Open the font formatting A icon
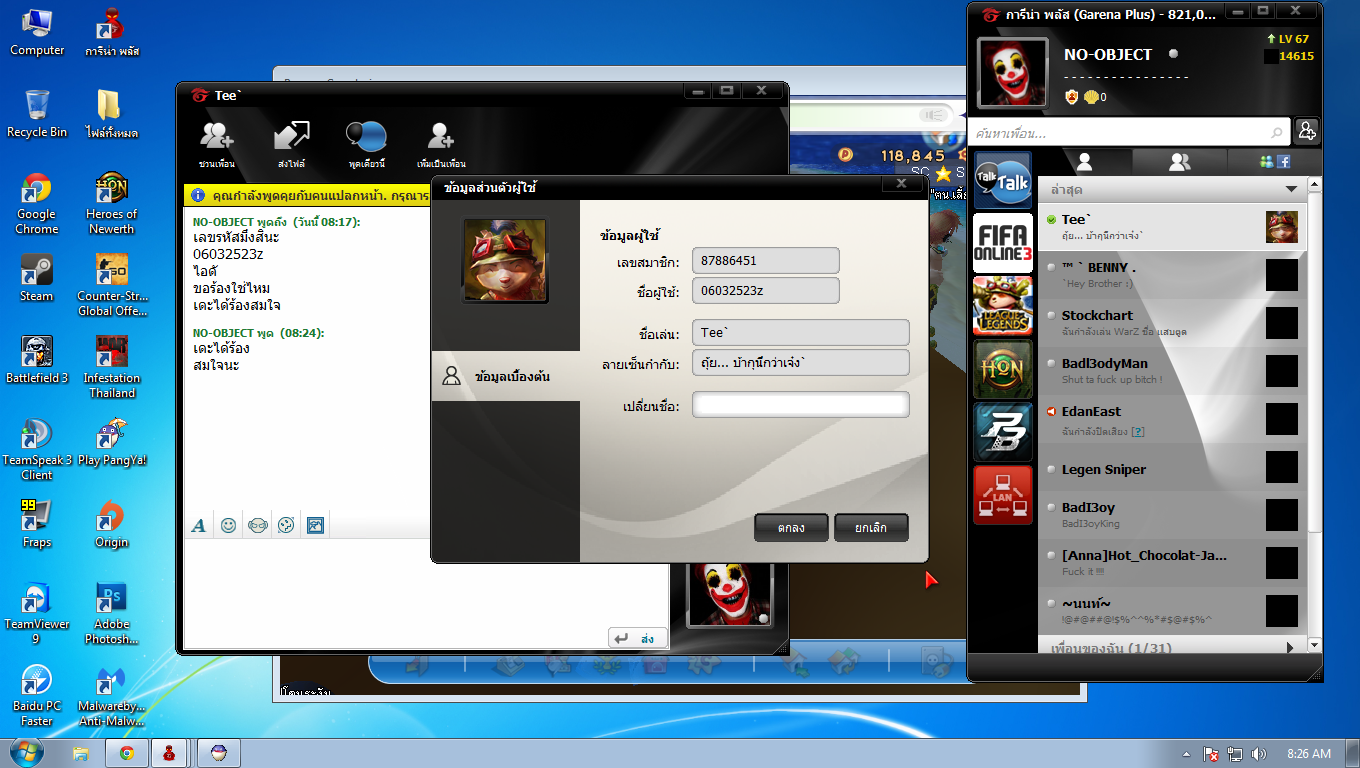The height and width of the screenshot is (768, 1360). click(199, 525)
